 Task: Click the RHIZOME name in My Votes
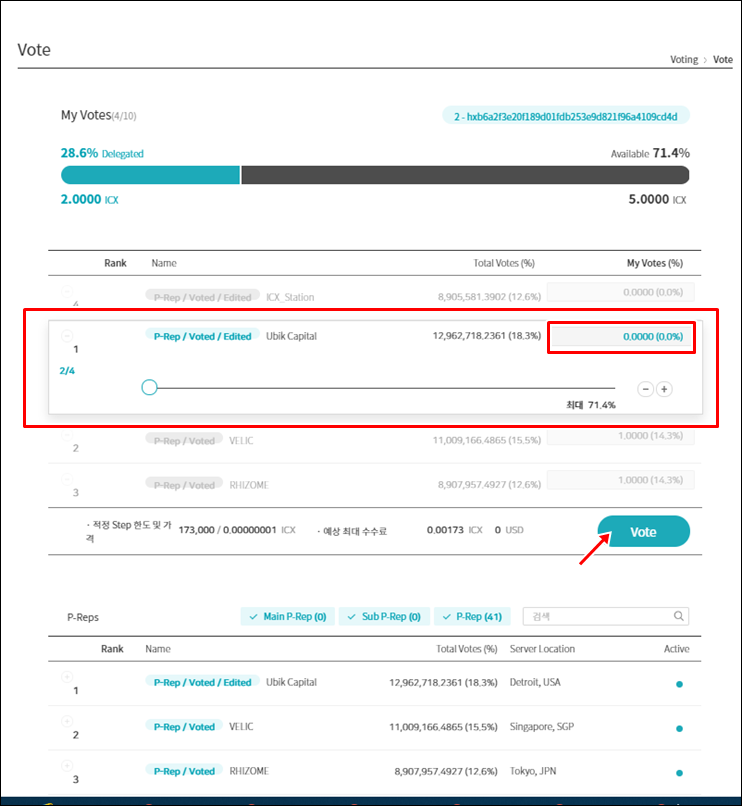click(x=249, y=485)
